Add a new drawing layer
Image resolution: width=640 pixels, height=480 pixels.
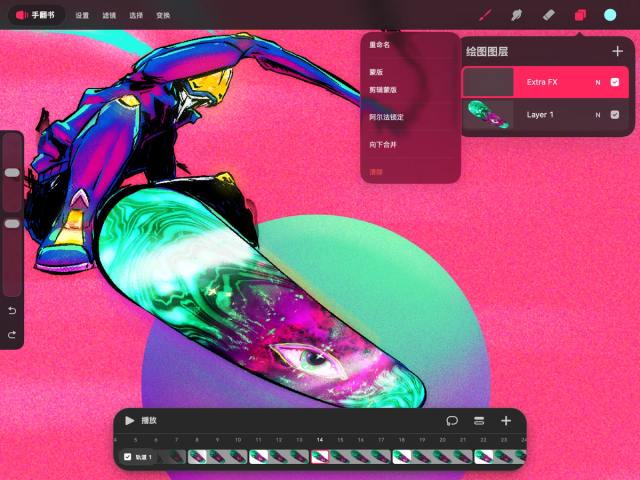click(x=618, y=51)
